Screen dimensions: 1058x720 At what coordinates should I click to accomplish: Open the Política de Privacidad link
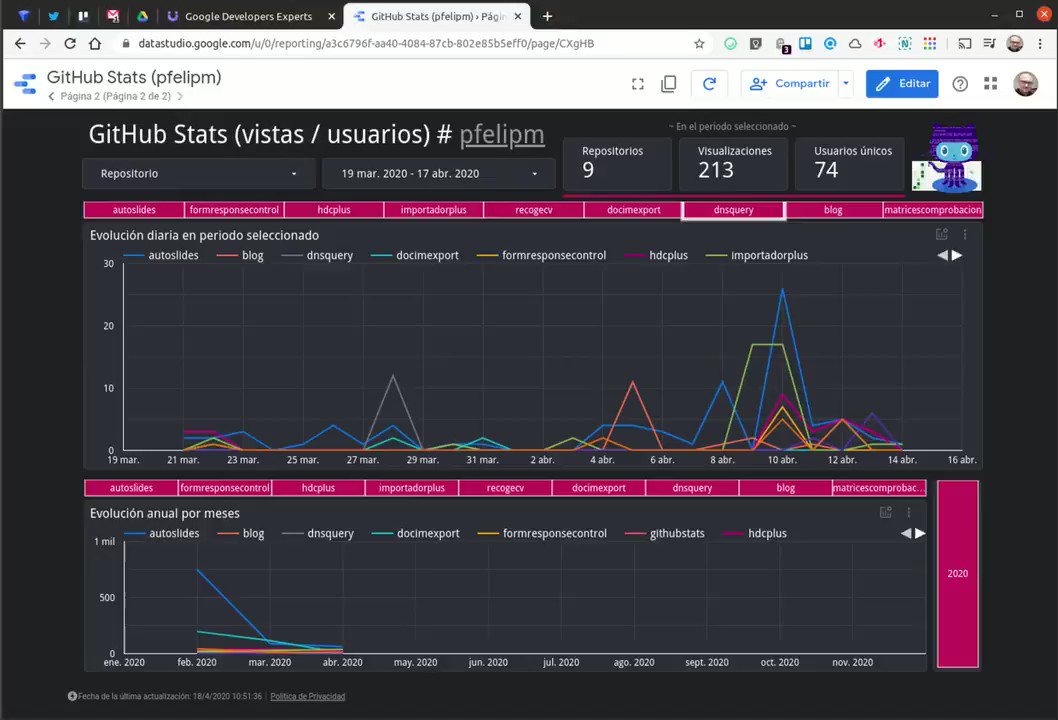308,696
